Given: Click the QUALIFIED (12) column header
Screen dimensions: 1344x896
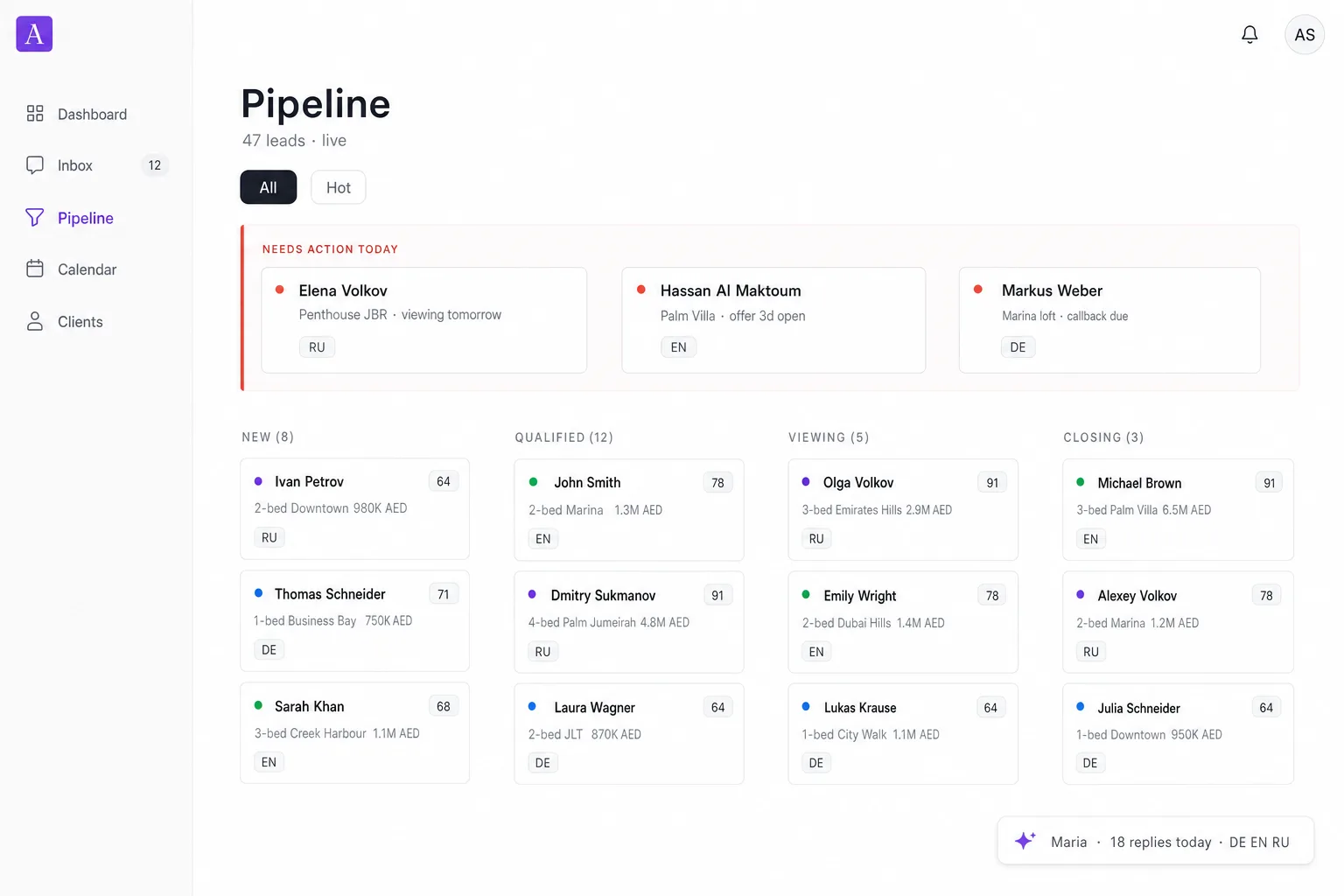Looking at the screenshot, I should tap(564, 437).
